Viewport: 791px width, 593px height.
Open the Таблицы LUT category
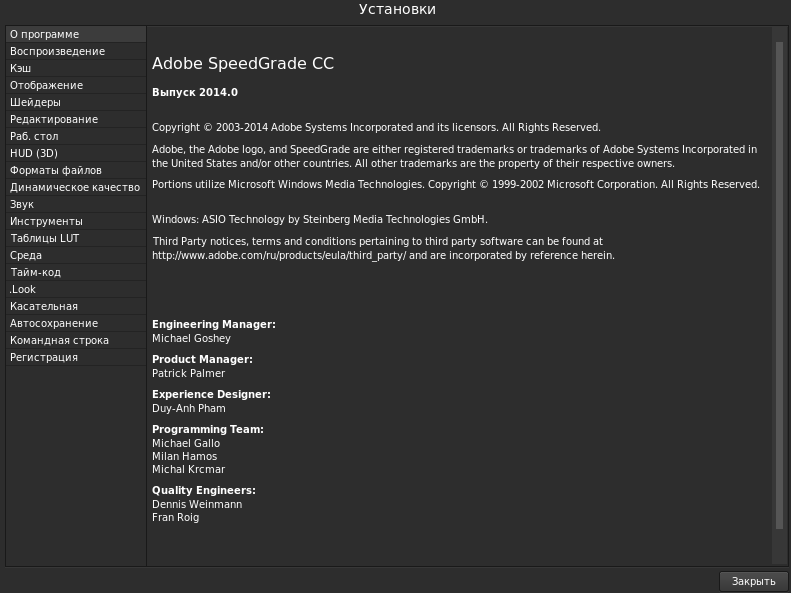44,238
